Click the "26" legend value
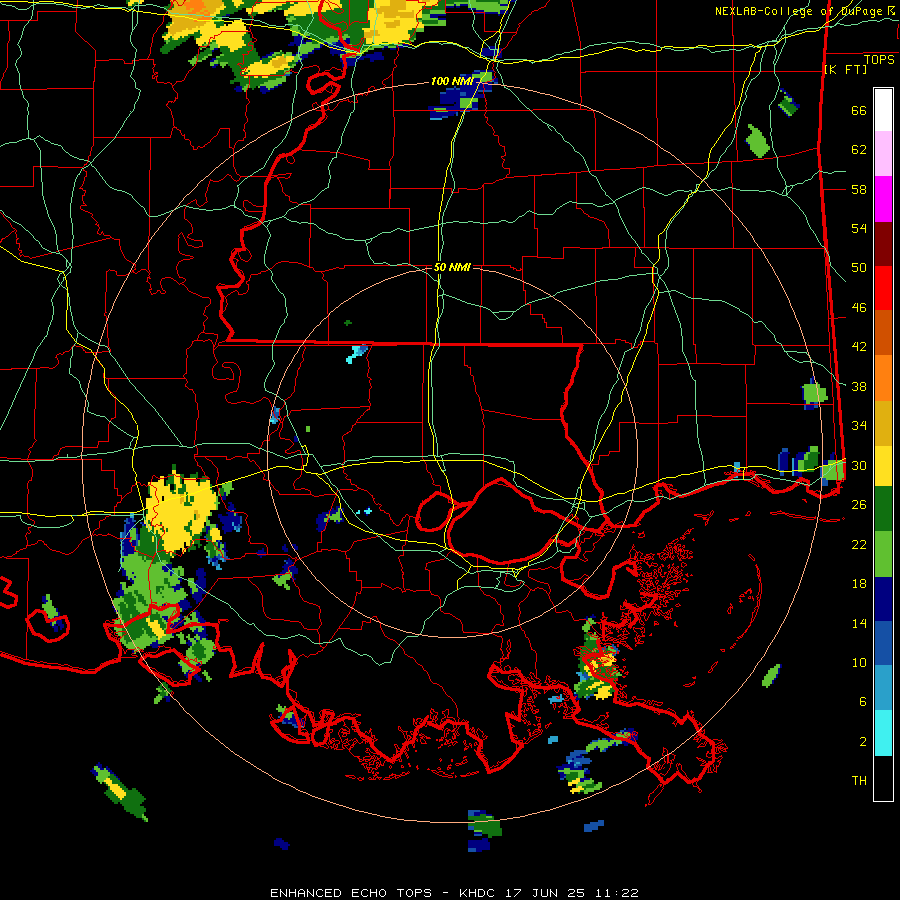The image size is (900, 900). (x=859, y=505)
